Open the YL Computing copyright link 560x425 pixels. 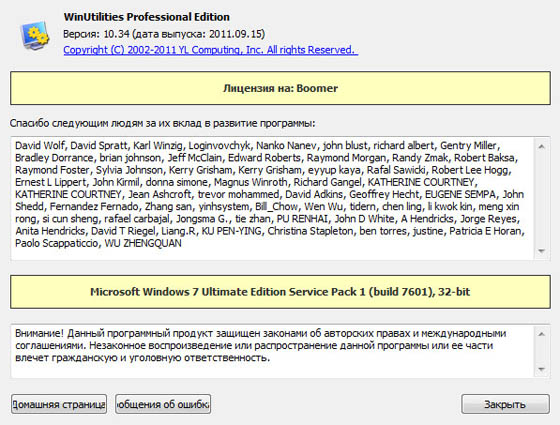coord(211,50)
